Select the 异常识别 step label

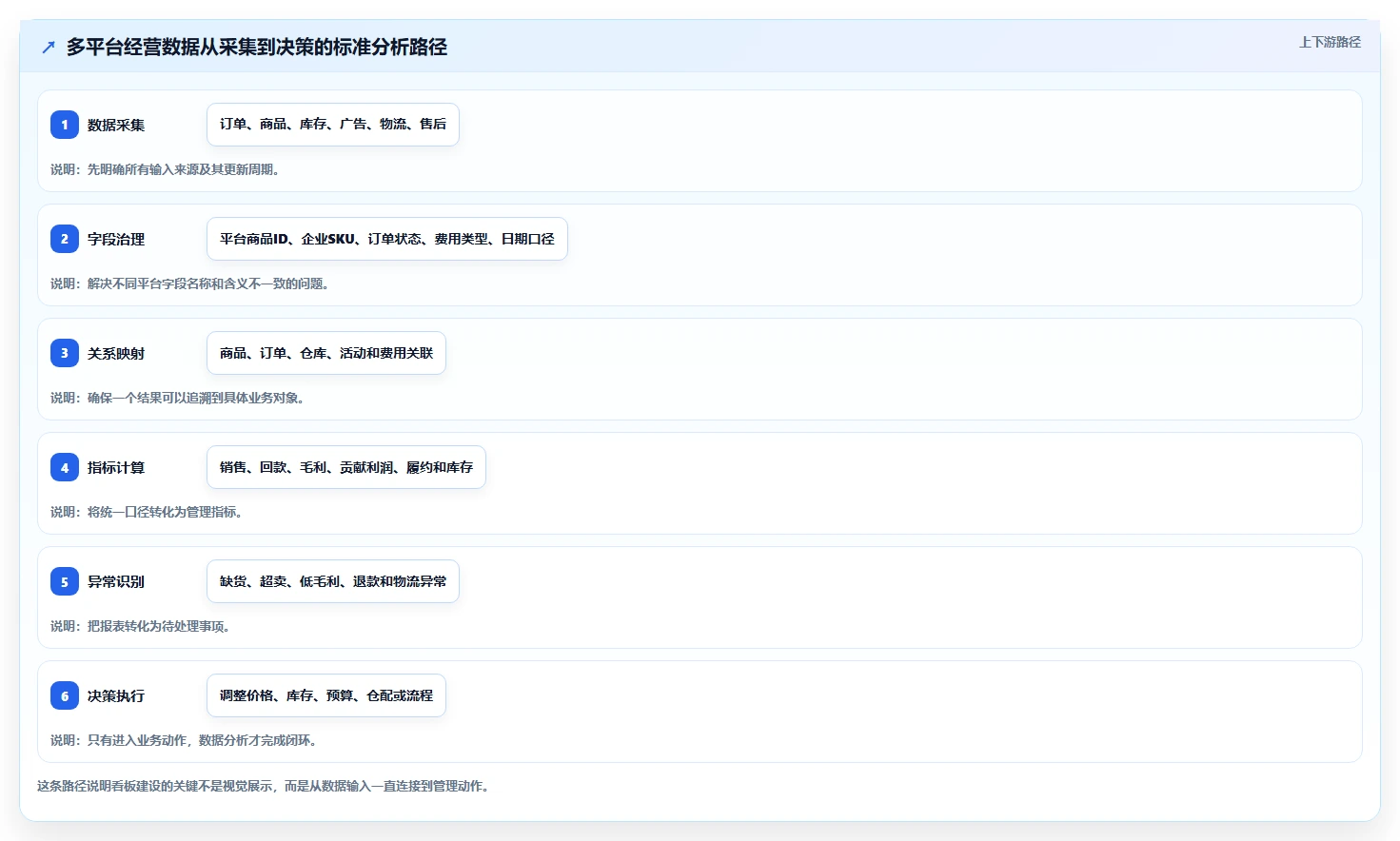pyautogui.click(x=116, y=581)
